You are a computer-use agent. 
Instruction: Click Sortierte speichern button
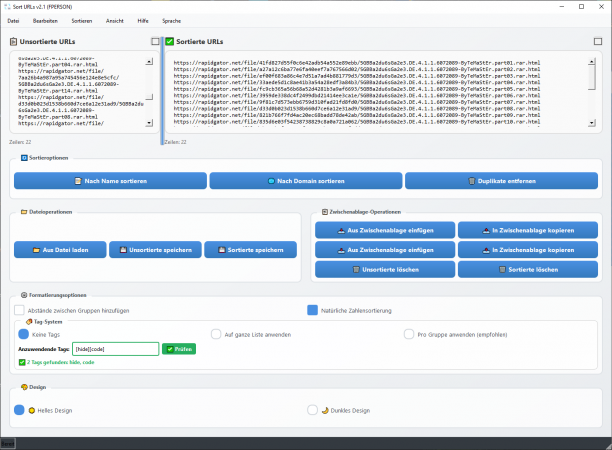click(x=251, y=250)
